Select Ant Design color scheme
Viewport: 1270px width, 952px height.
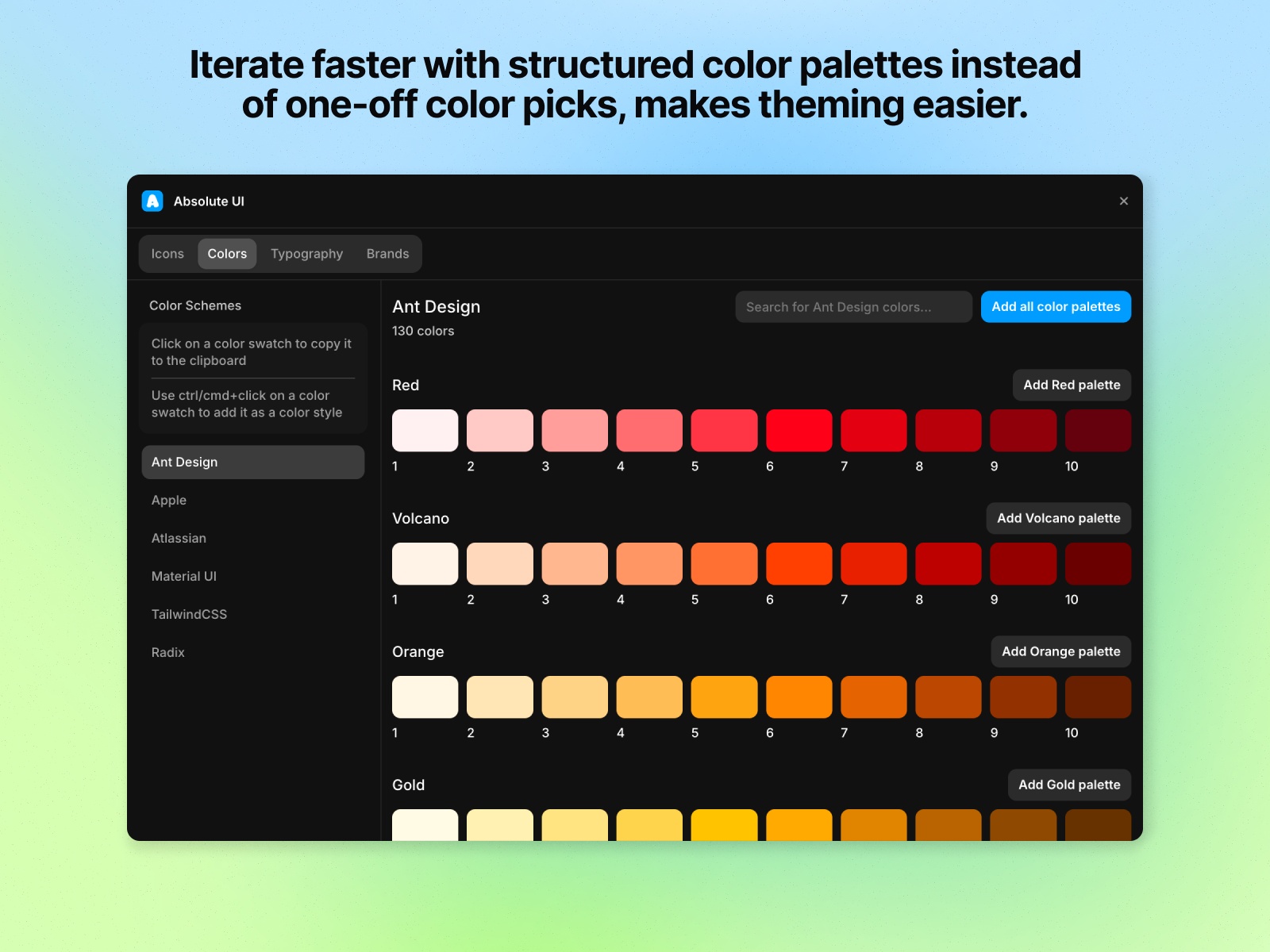click(x=184, y=462)
